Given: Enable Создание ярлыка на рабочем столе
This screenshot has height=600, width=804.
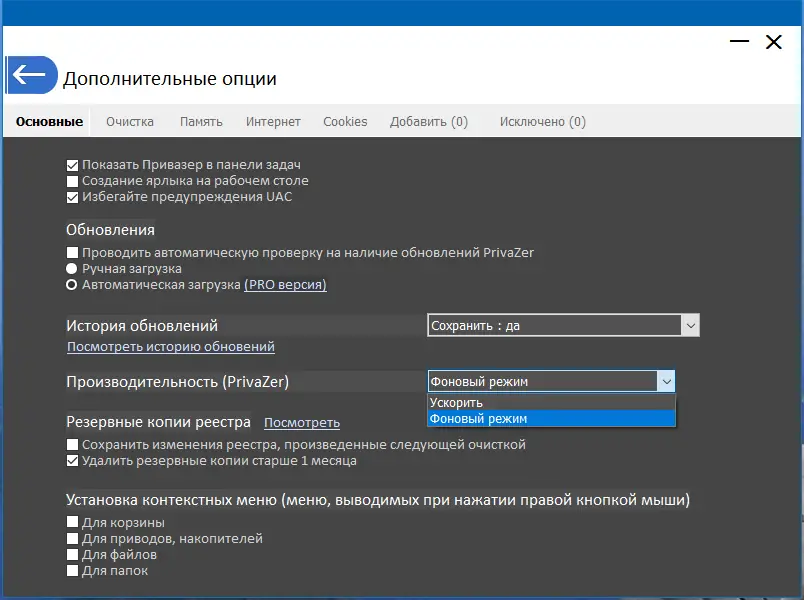Looking at the screenshot, I should [72, 181].
